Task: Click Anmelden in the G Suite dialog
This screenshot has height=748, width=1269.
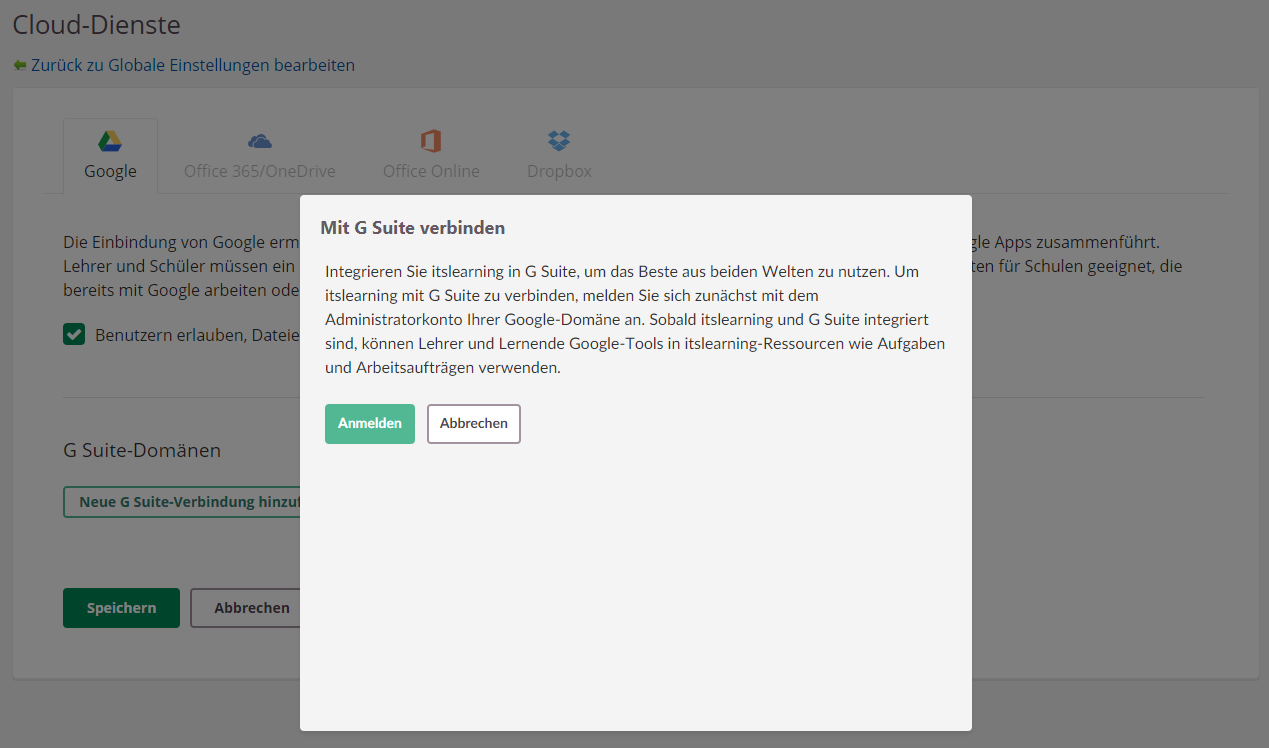Action: click(x=369, y=423)
